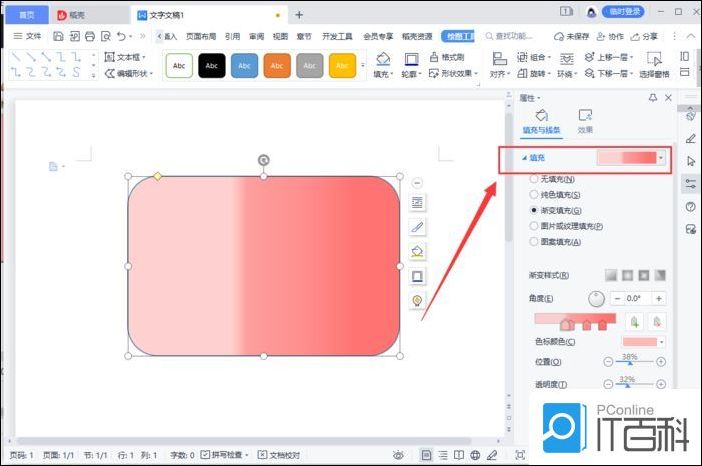This screenshot has width=702, height=466.
Task: Apply the orange Abc shape style
Action: coord(277,65)
